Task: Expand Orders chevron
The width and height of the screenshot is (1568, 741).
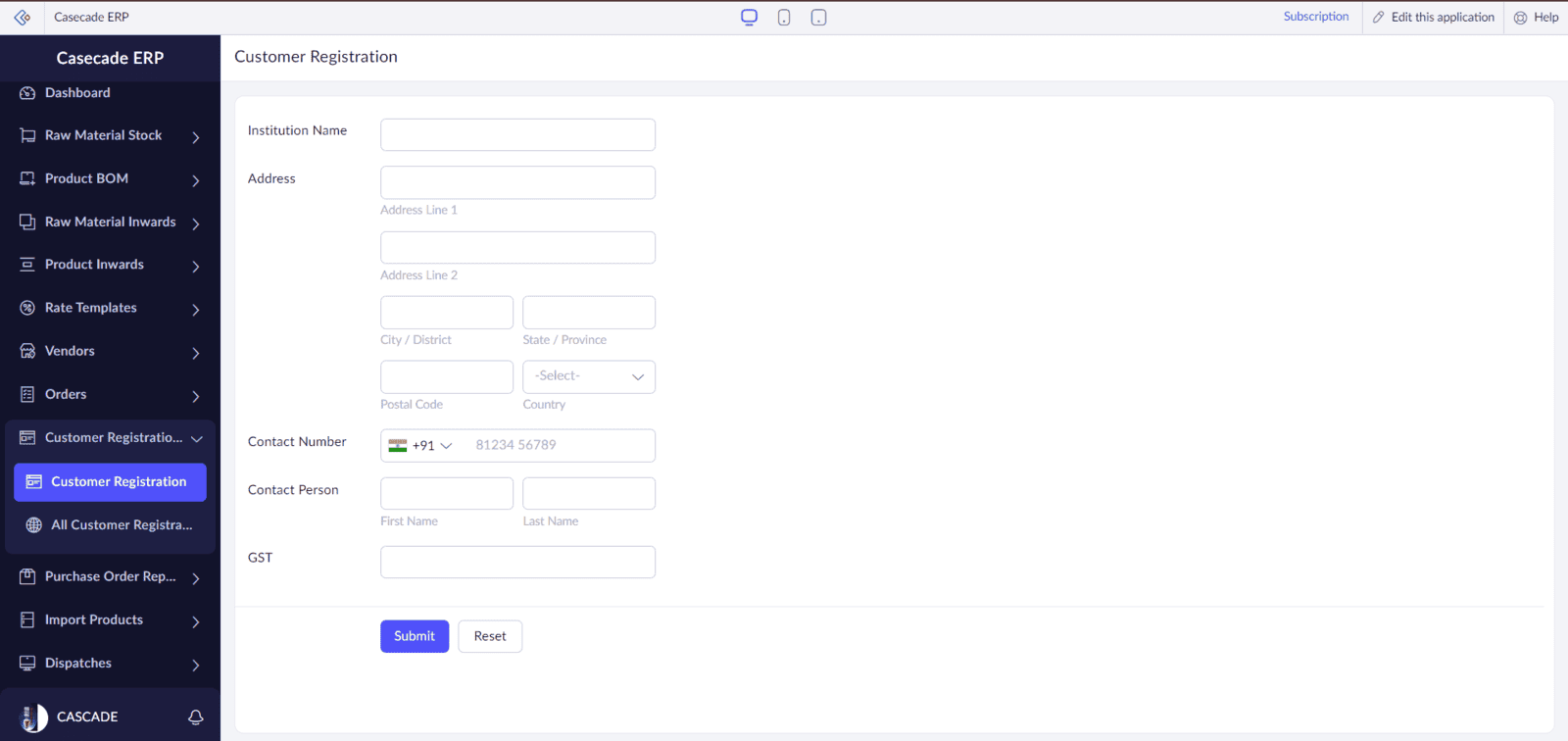Action: (x=196, y=396)
